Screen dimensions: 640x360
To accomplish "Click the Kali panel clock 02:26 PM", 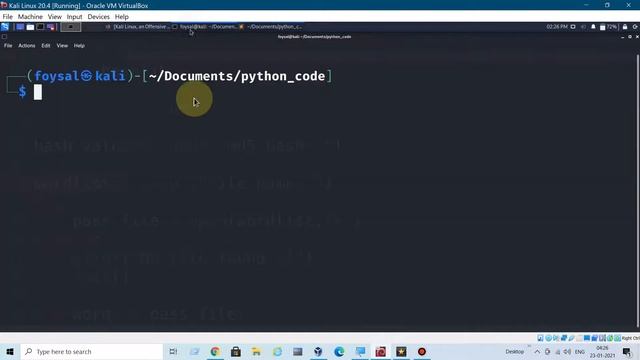I will click(x=557, y=27).
